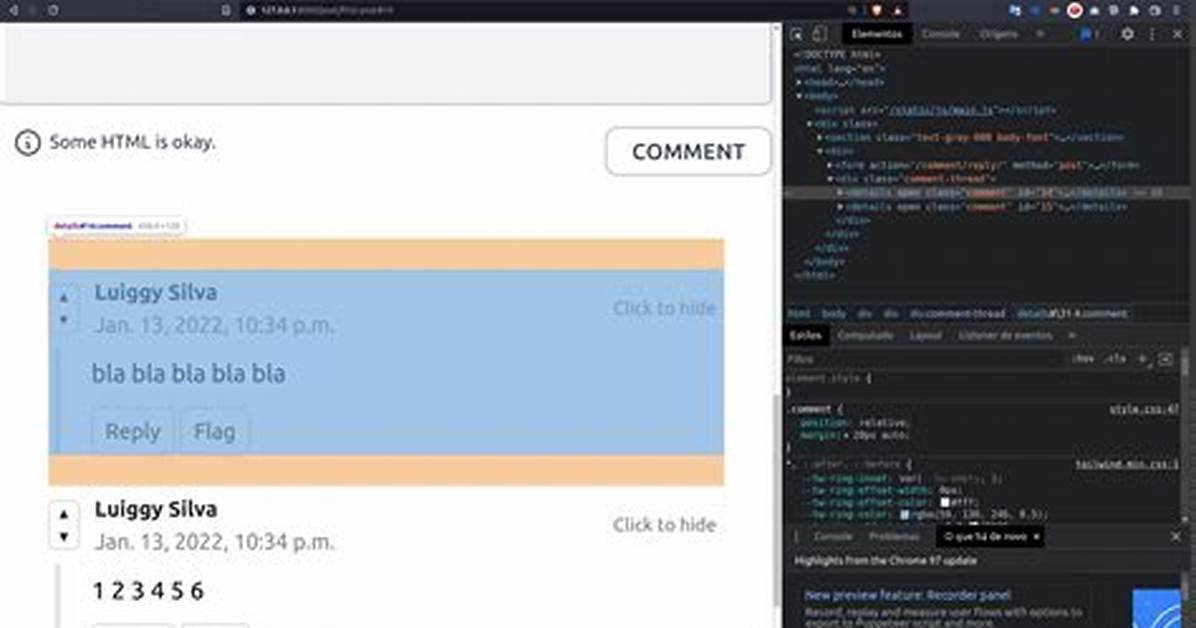Expand the head element node

799,82
